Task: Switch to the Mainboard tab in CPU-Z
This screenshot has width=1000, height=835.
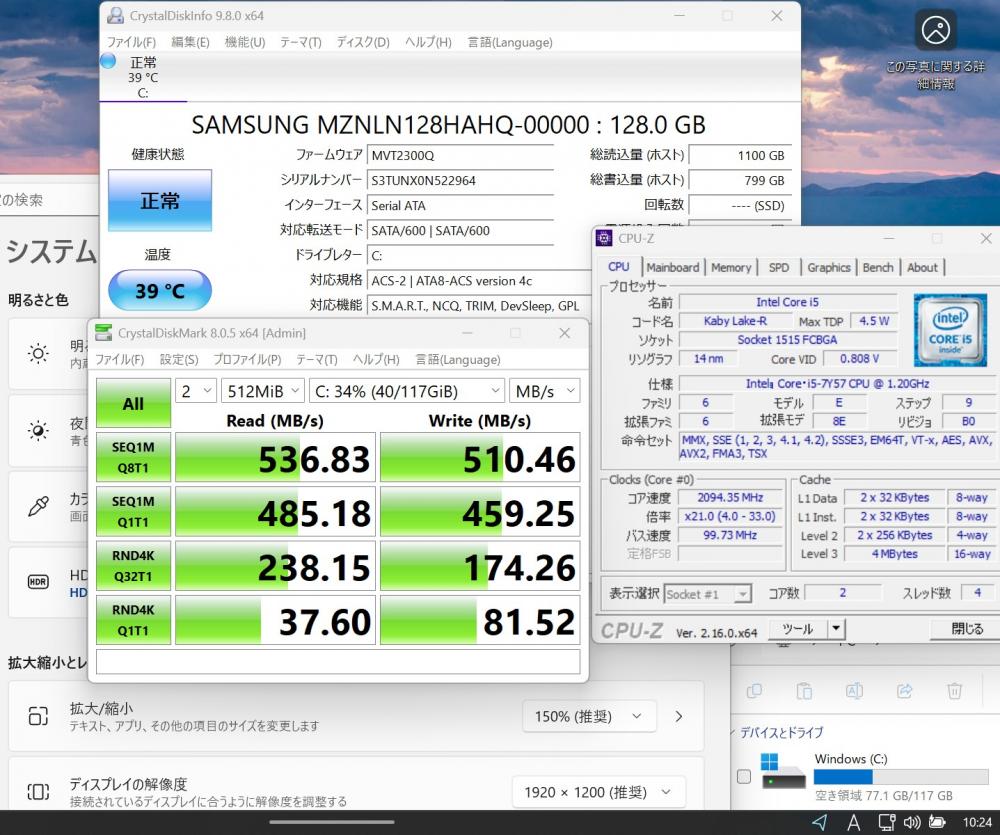Action: pos(672,267)
